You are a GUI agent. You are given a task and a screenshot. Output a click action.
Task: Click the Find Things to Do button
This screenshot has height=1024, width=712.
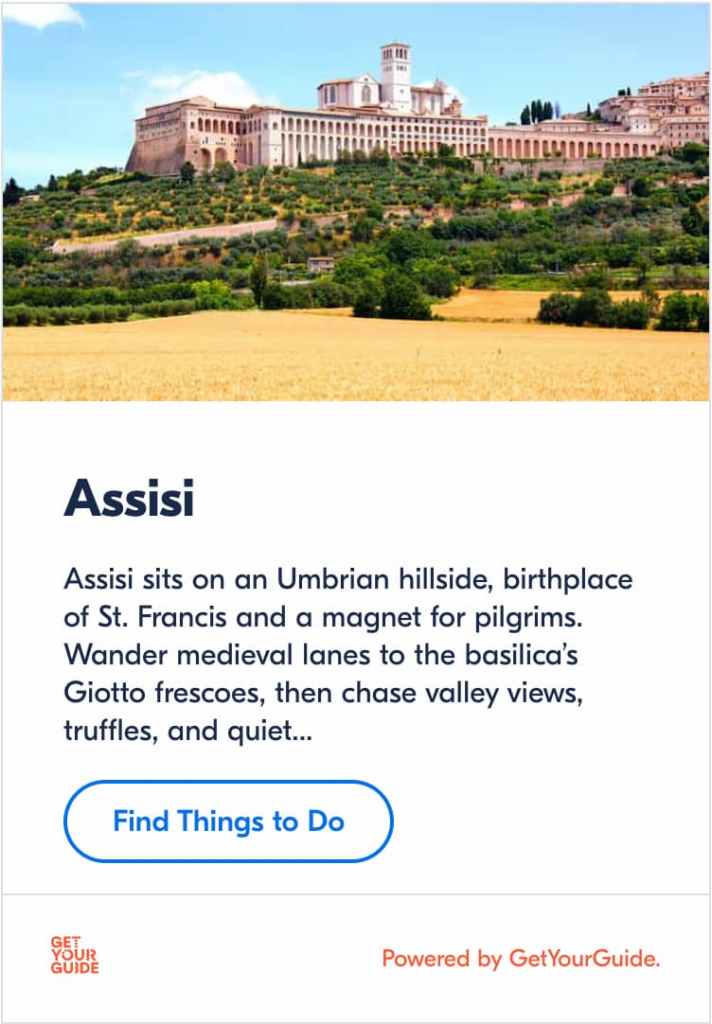click(x=228, y=822)
